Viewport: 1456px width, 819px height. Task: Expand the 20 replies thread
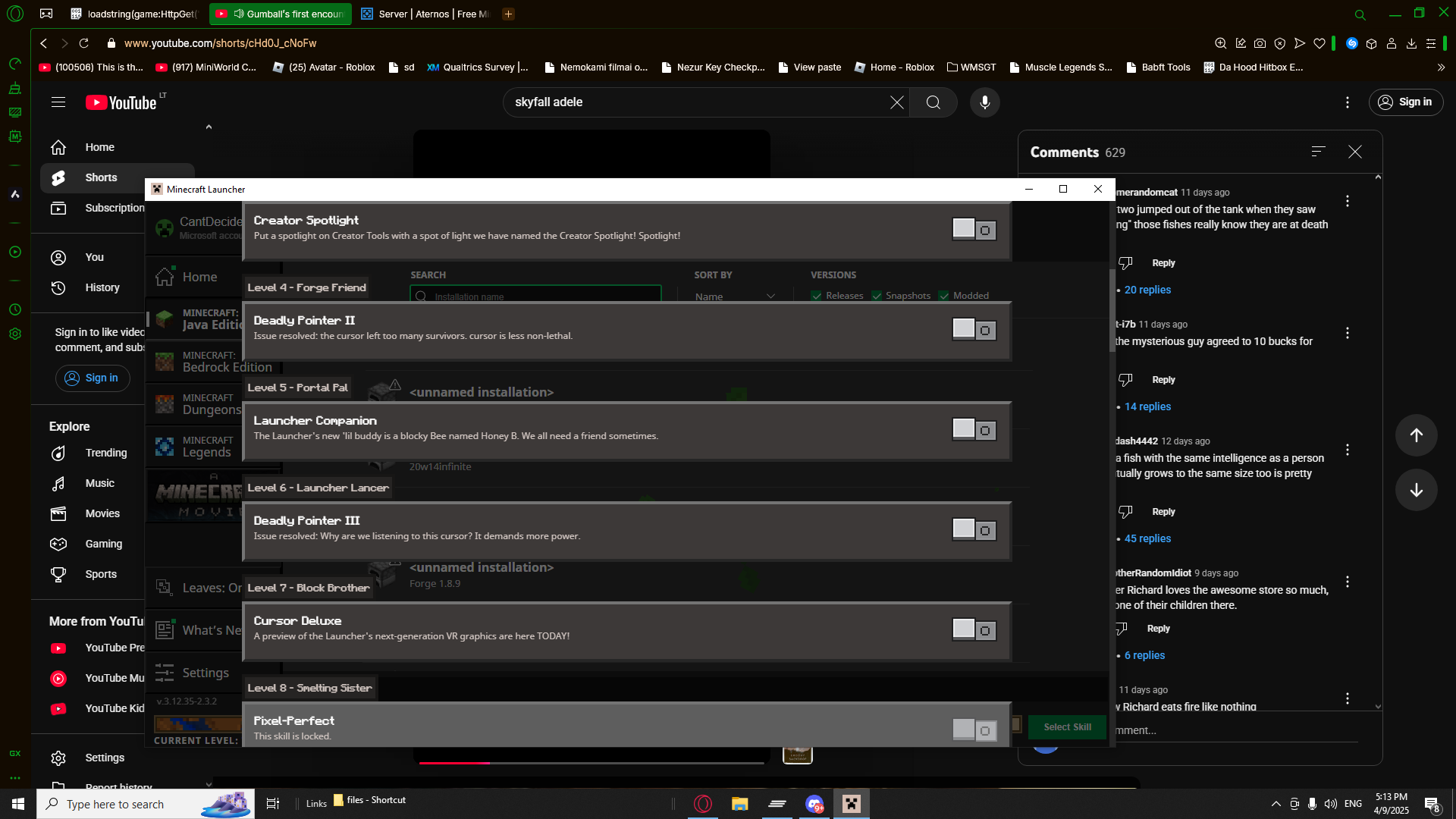(x=1147, y=290)
